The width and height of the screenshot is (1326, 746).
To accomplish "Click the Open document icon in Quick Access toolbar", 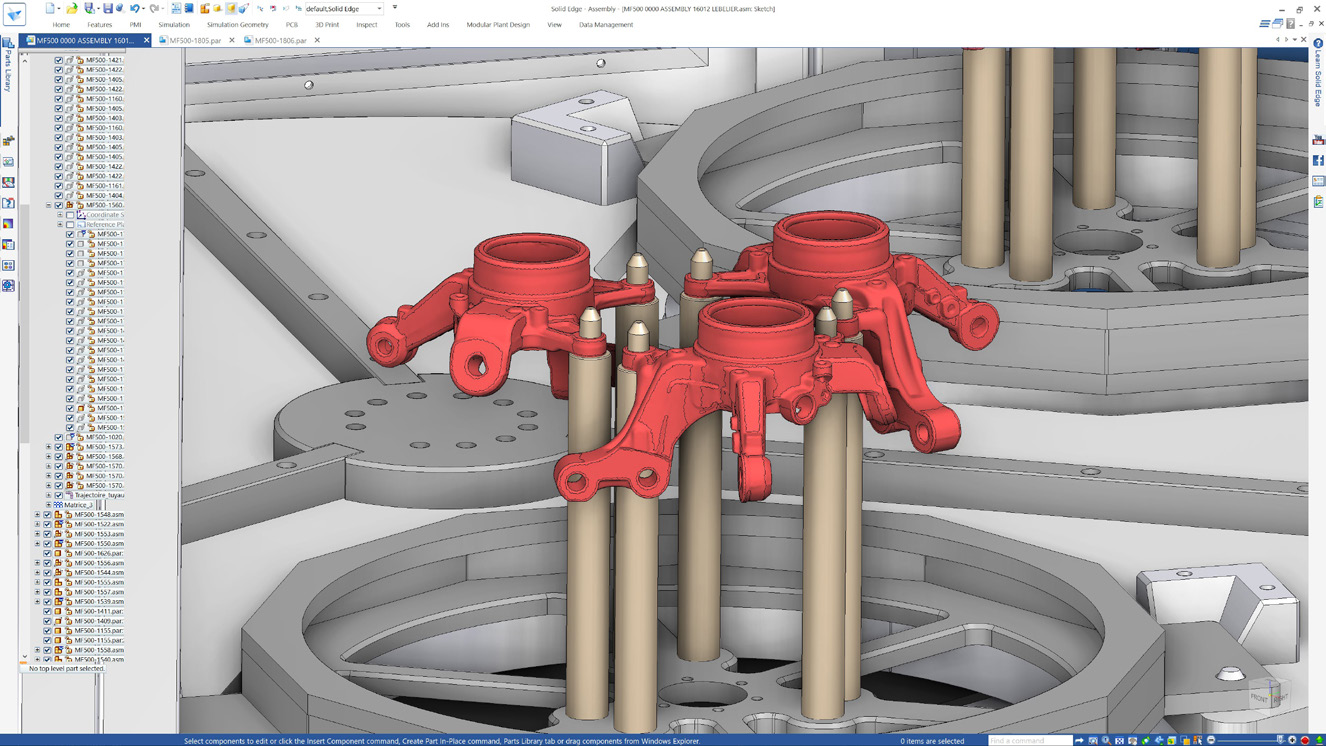I will coord(71,9).
